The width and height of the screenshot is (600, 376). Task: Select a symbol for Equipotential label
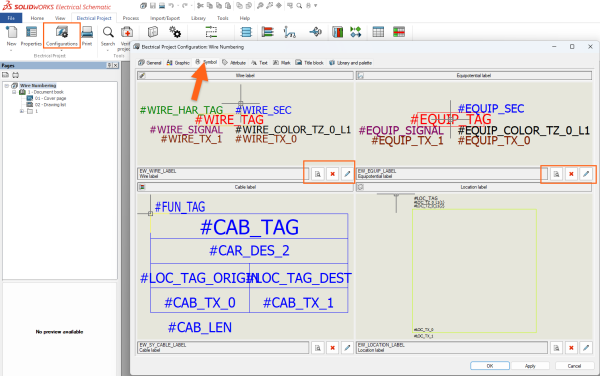556,174
